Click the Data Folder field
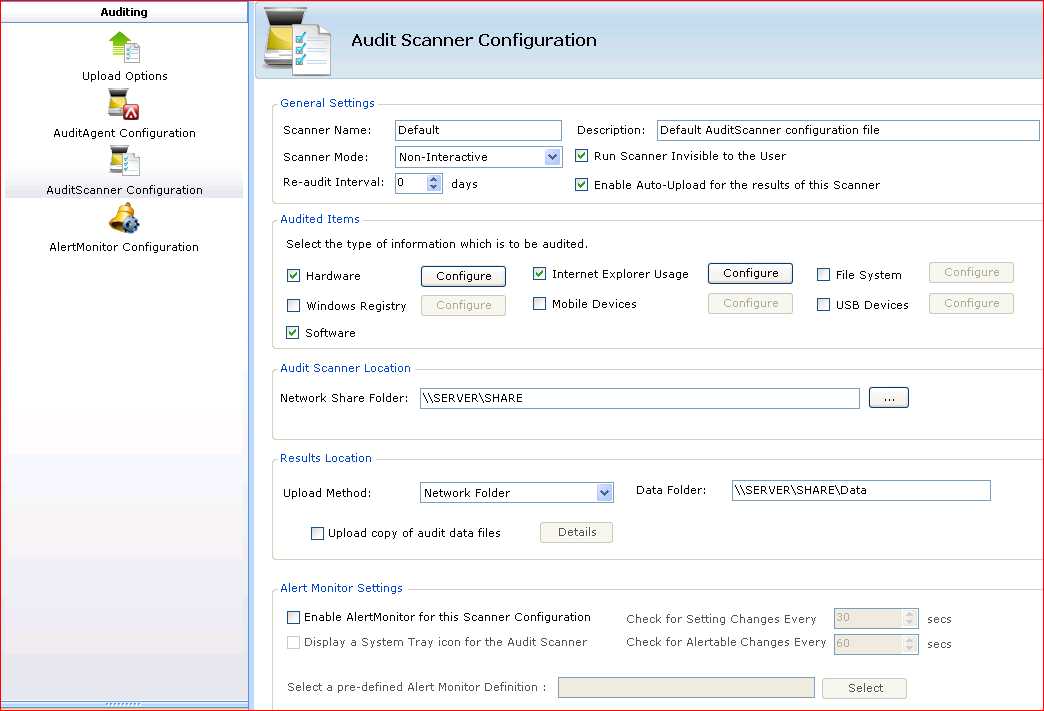1044x711 pixels. (861, 490)
